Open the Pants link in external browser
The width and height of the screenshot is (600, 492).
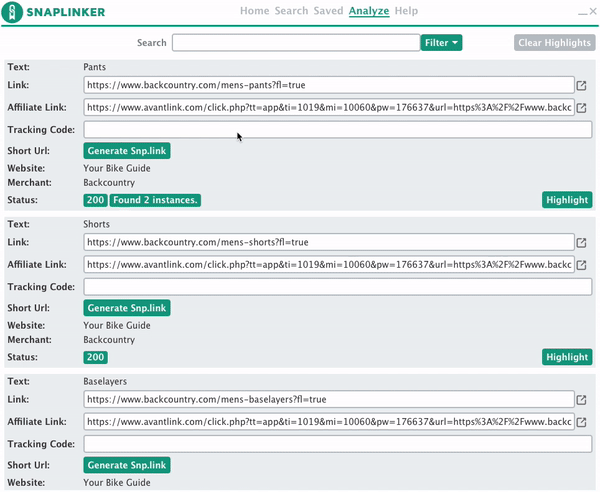[x=581, y=85]
